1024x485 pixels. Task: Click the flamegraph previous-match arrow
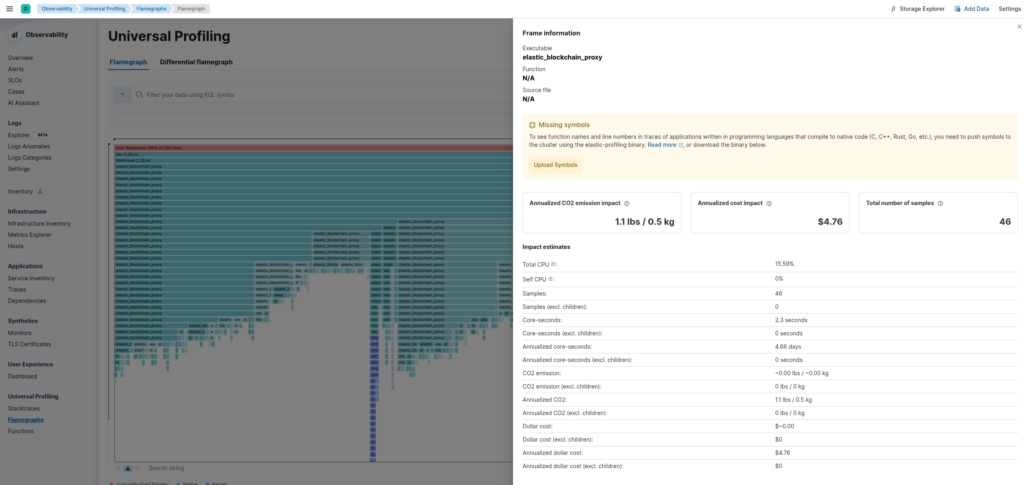118,468
